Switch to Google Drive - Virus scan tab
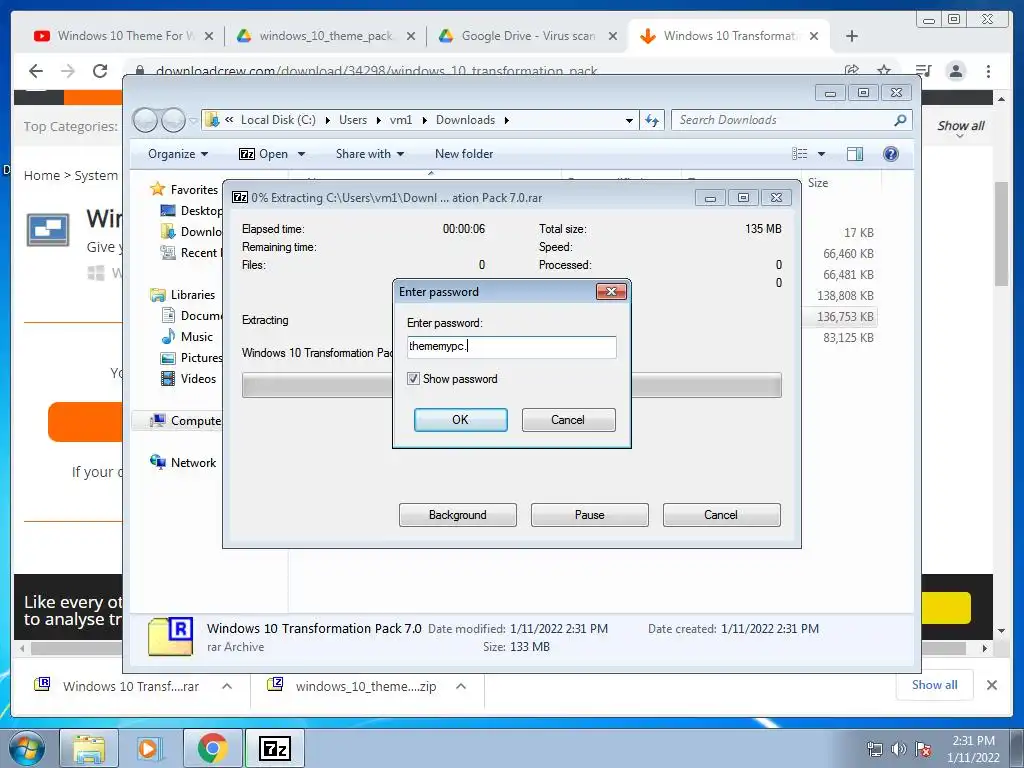The image size is (1024, 768). [x=528, y=36]
